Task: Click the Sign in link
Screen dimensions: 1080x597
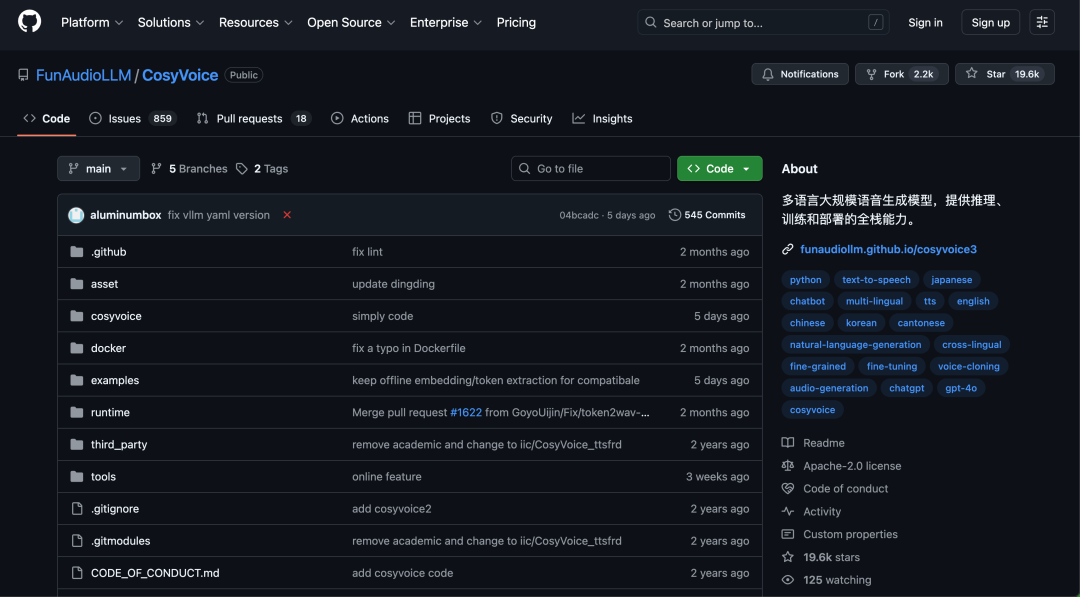Action: [x=925, y=23]
